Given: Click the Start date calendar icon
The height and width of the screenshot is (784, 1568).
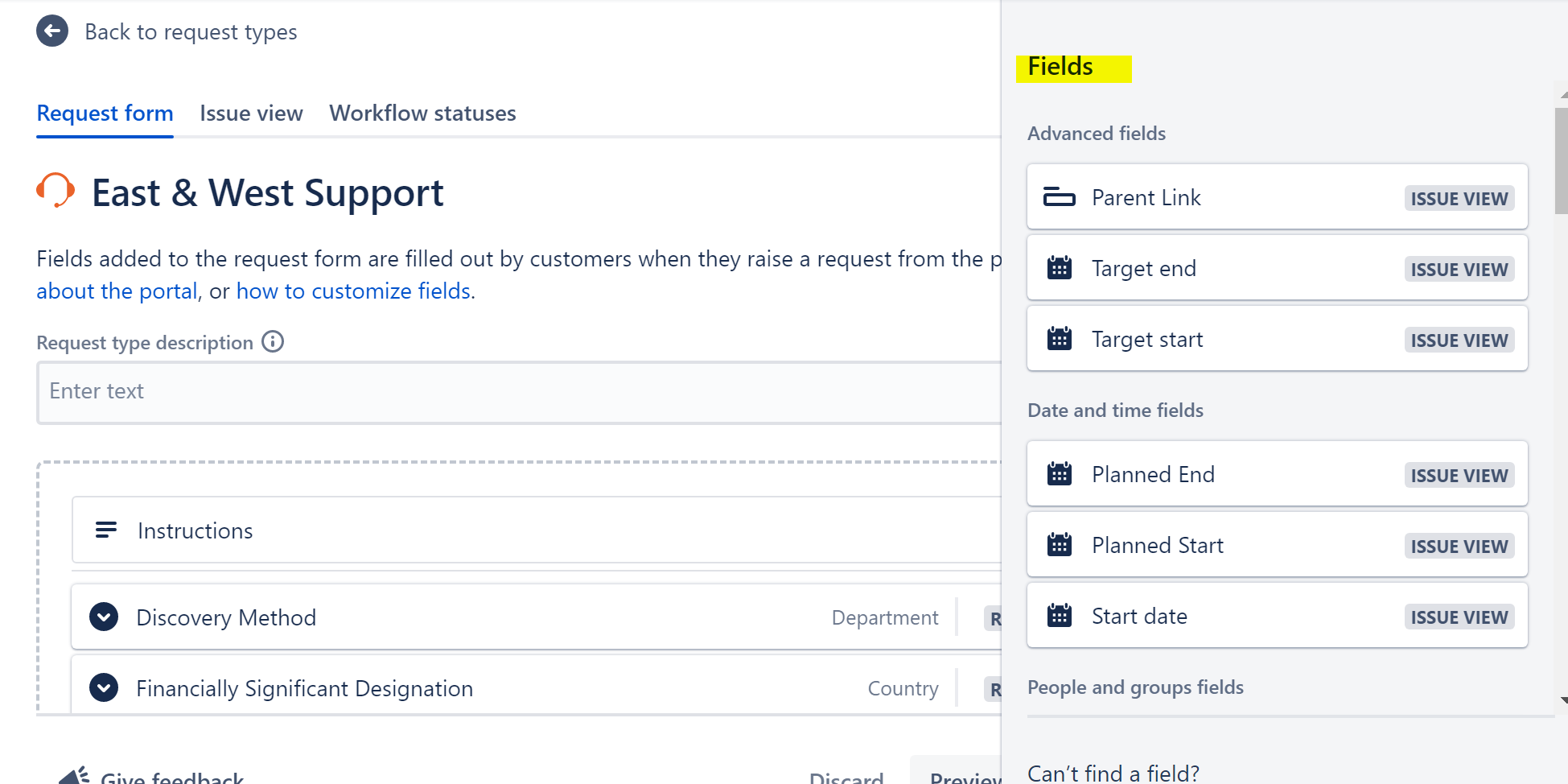Looking at the screenshot, I should (x=1060, y=616).
